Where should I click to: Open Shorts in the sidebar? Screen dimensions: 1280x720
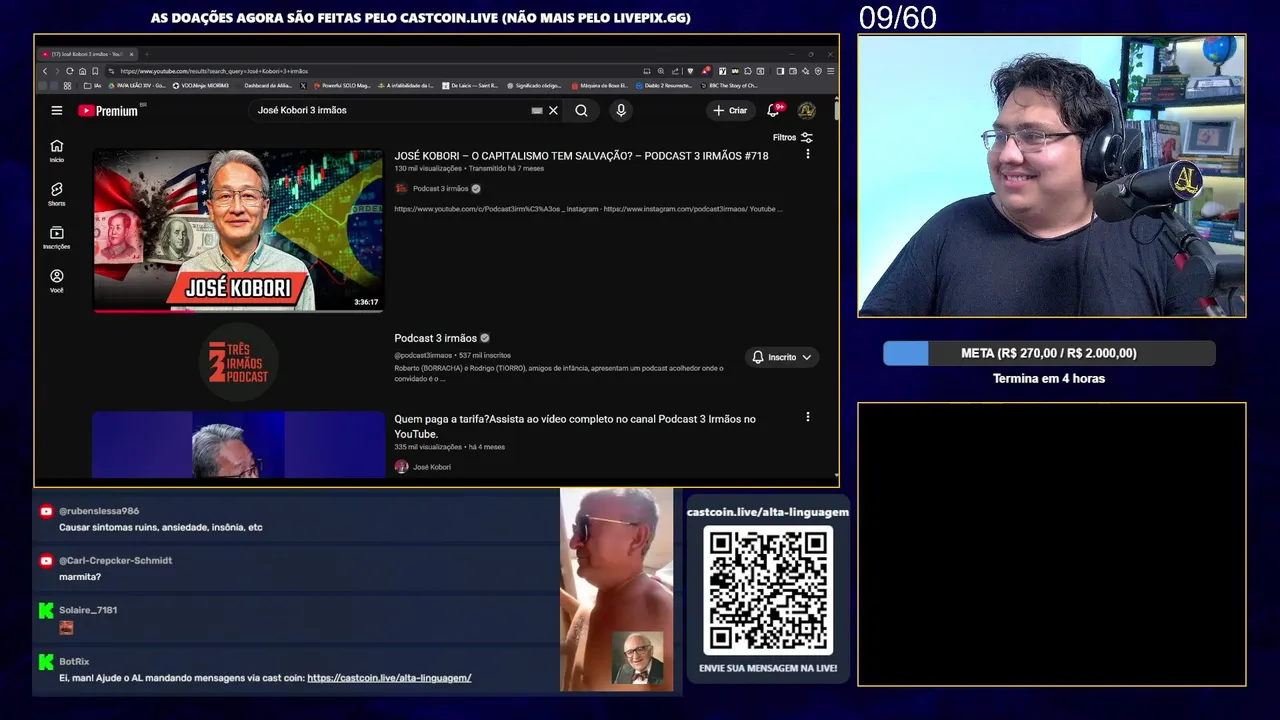pos(57,194)
